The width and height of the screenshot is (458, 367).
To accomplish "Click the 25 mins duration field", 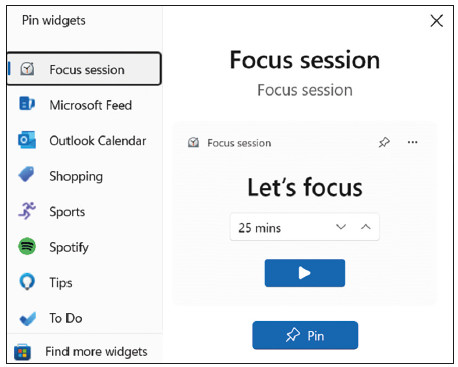I will click(304, 227).
